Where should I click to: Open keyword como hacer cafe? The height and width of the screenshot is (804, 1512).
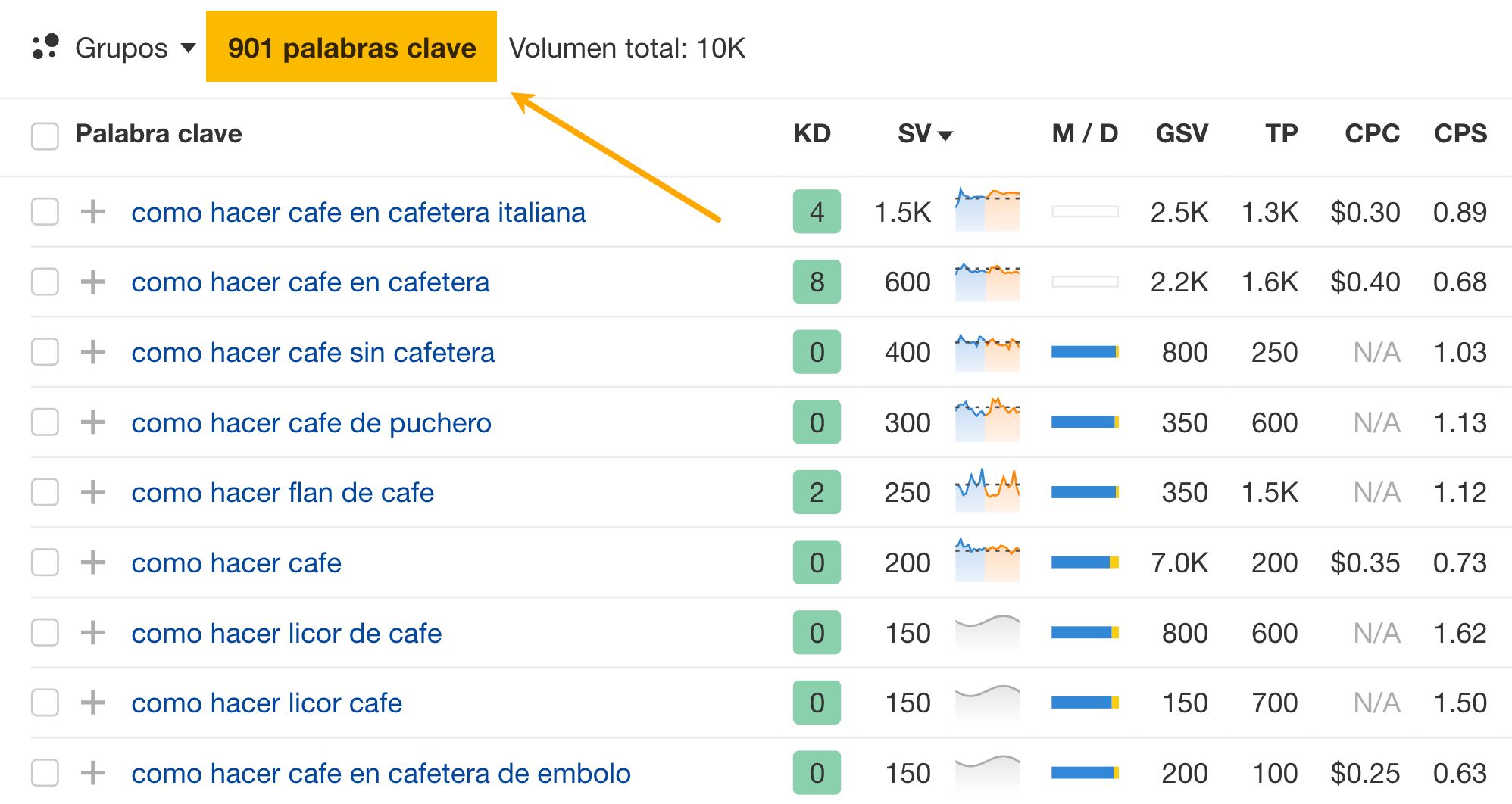(x=236, y=562)
